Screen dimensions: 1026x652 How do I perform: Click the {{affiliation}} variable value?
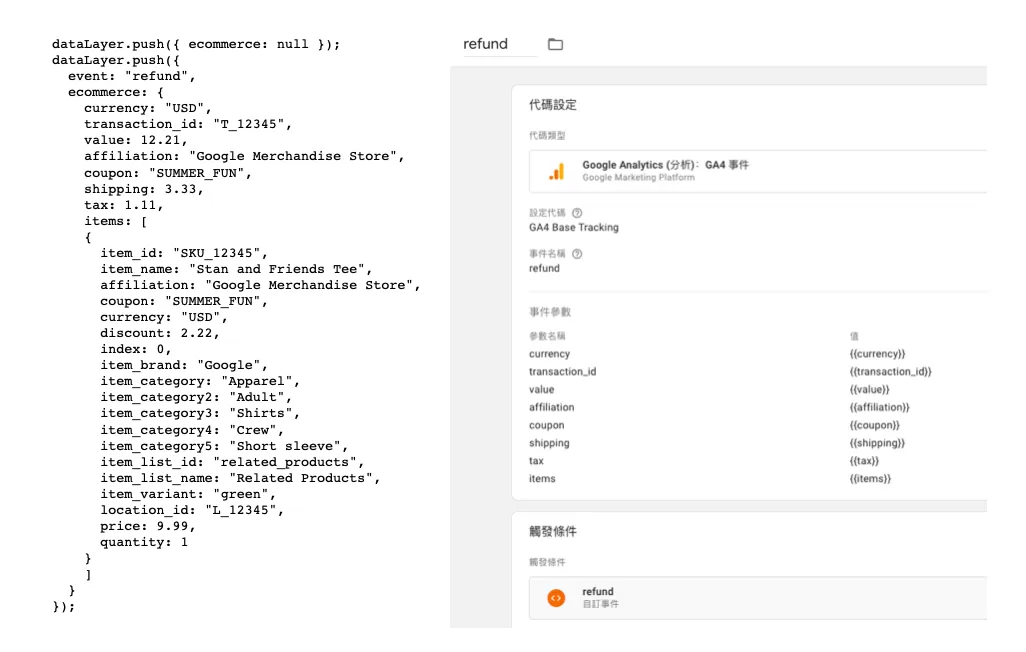[879, 407]
